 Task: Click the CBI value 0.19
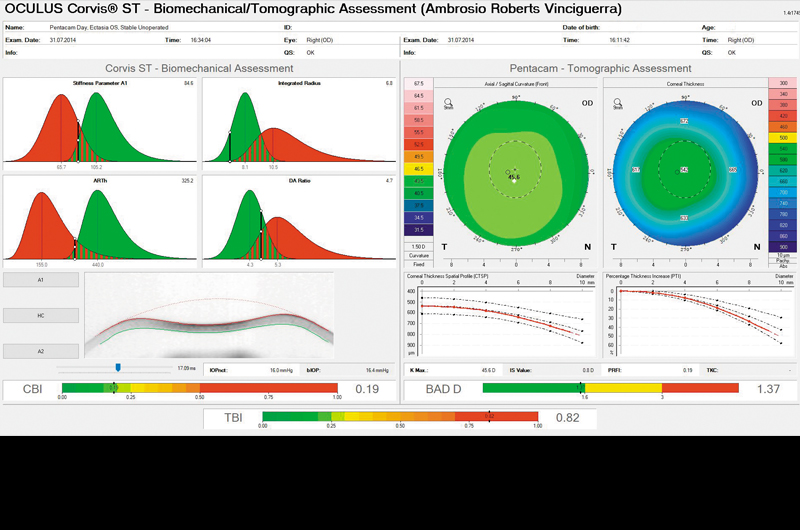pyautogui.click(x=367, y=389)
